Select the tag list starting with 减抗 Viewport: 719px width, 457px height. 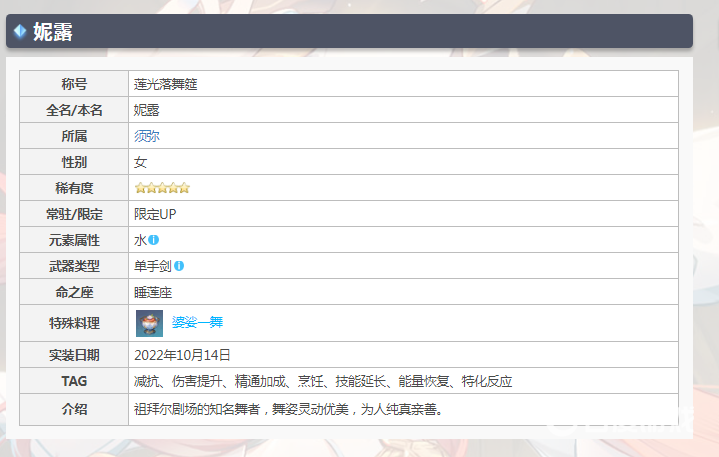(x=323, y=381)
